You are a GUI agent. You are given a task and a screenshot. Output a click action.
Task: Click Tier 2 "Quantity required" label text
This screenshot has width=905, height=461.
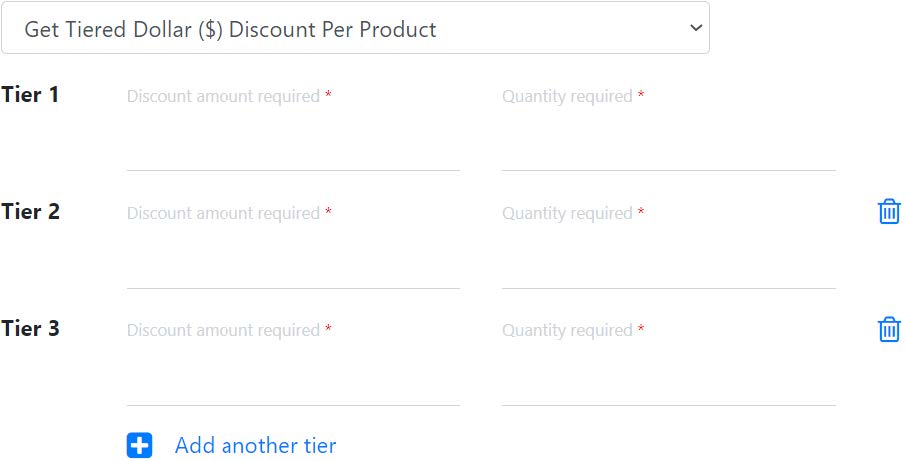(x=567, y=213)
